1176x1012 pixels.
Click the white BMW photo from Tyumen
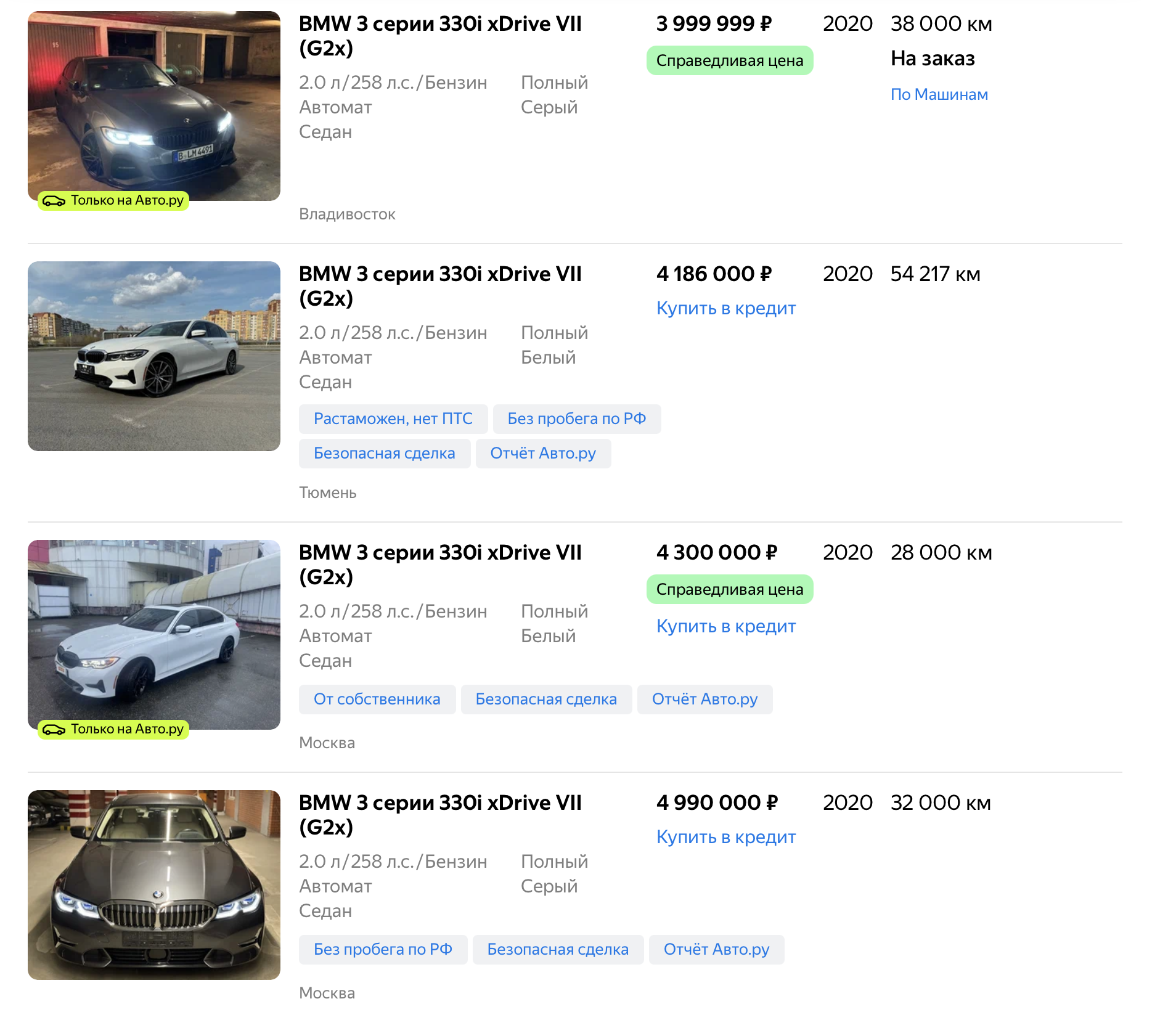(153, 356)
